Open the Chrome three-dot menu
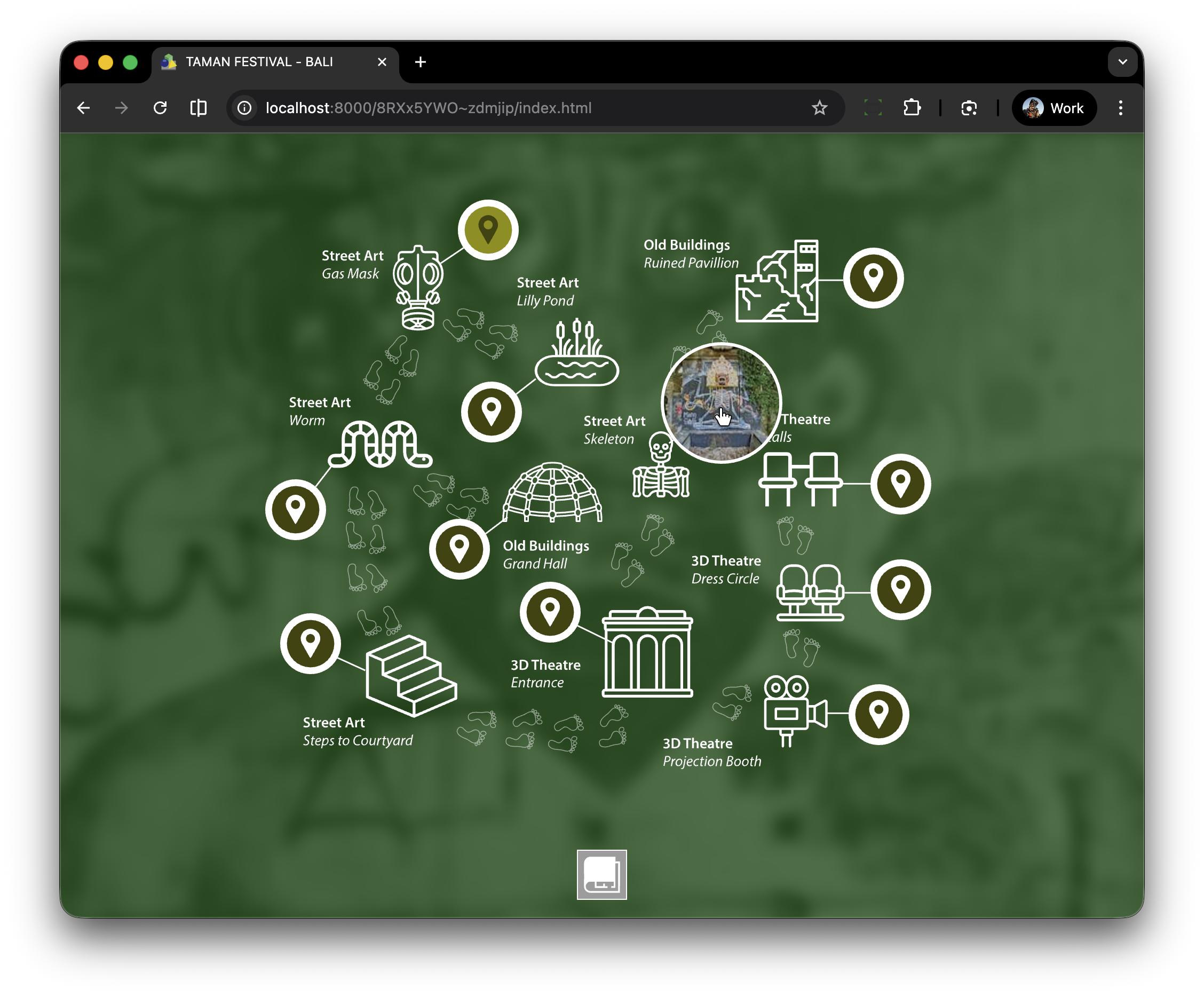The image size is (1204, 997). 1120,108
